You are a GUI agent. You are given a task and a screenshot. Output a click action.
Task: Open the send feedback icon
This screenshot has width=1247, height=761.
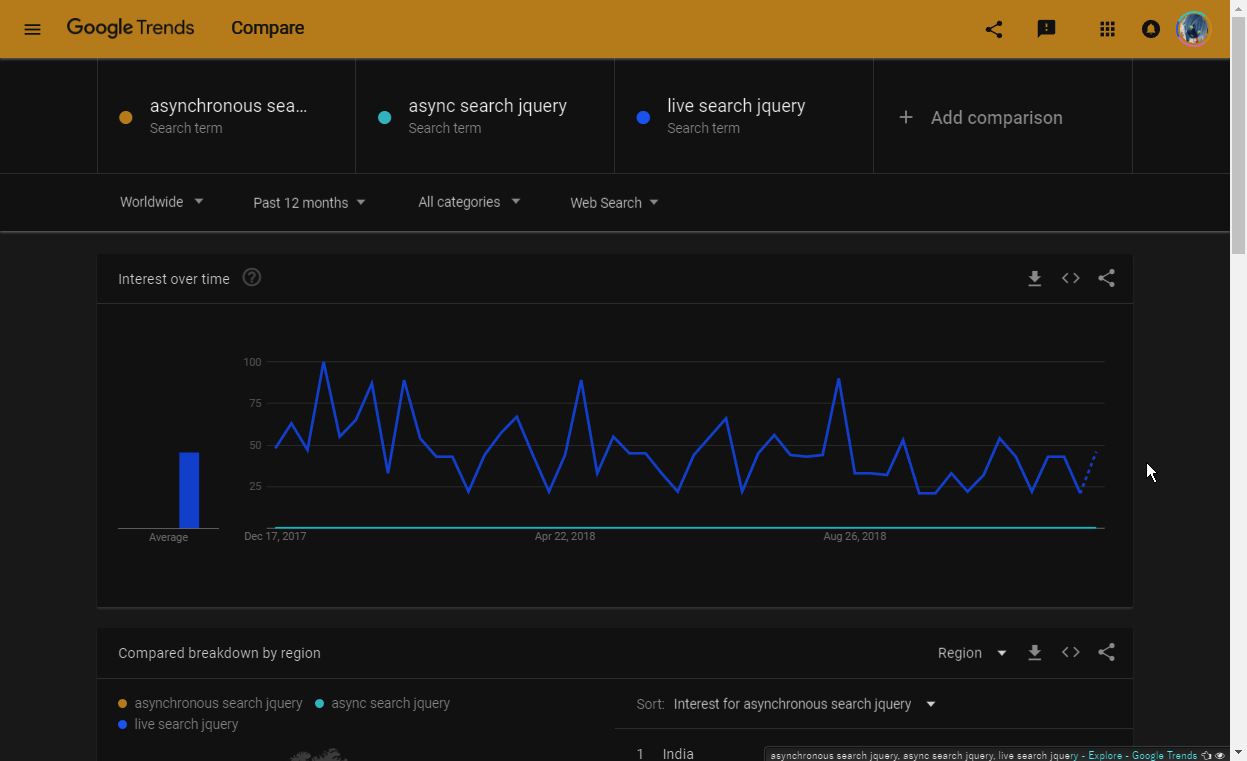(1046, 29)
